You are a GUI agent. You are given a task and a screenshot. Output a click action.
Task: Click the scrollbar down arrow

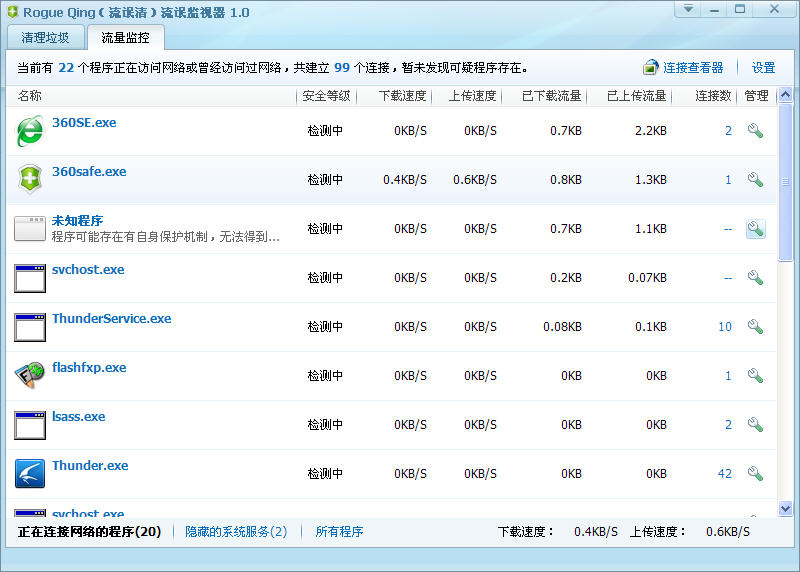785,508
